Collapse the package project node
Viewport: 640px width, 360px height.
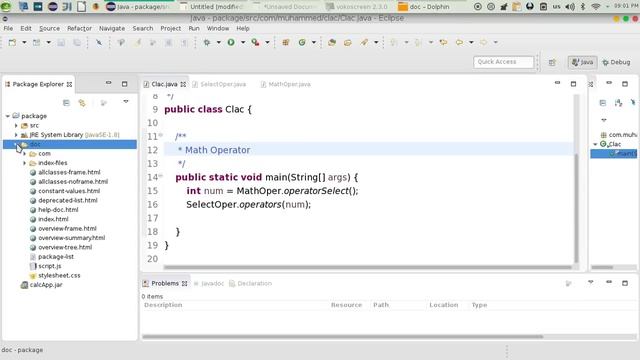8,116
